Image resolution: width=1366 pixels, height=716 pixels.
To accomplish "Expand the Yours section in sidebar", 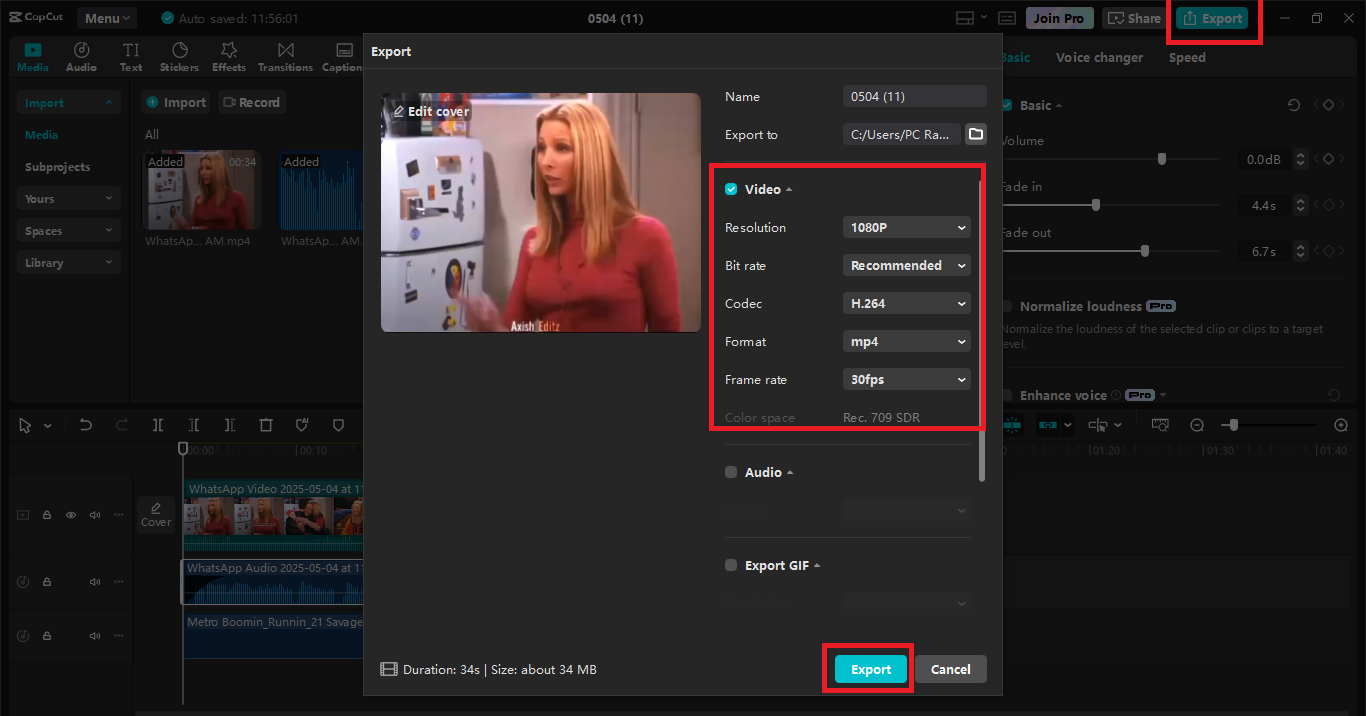I will pos(68,199).
